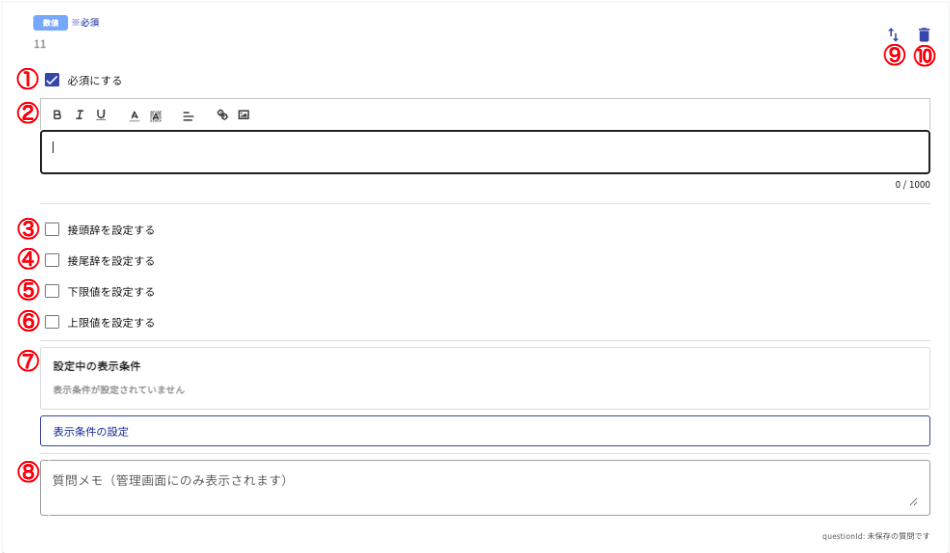950x553 pixels.
Task: Insert an image using the image icon
Action: point(243,115)
